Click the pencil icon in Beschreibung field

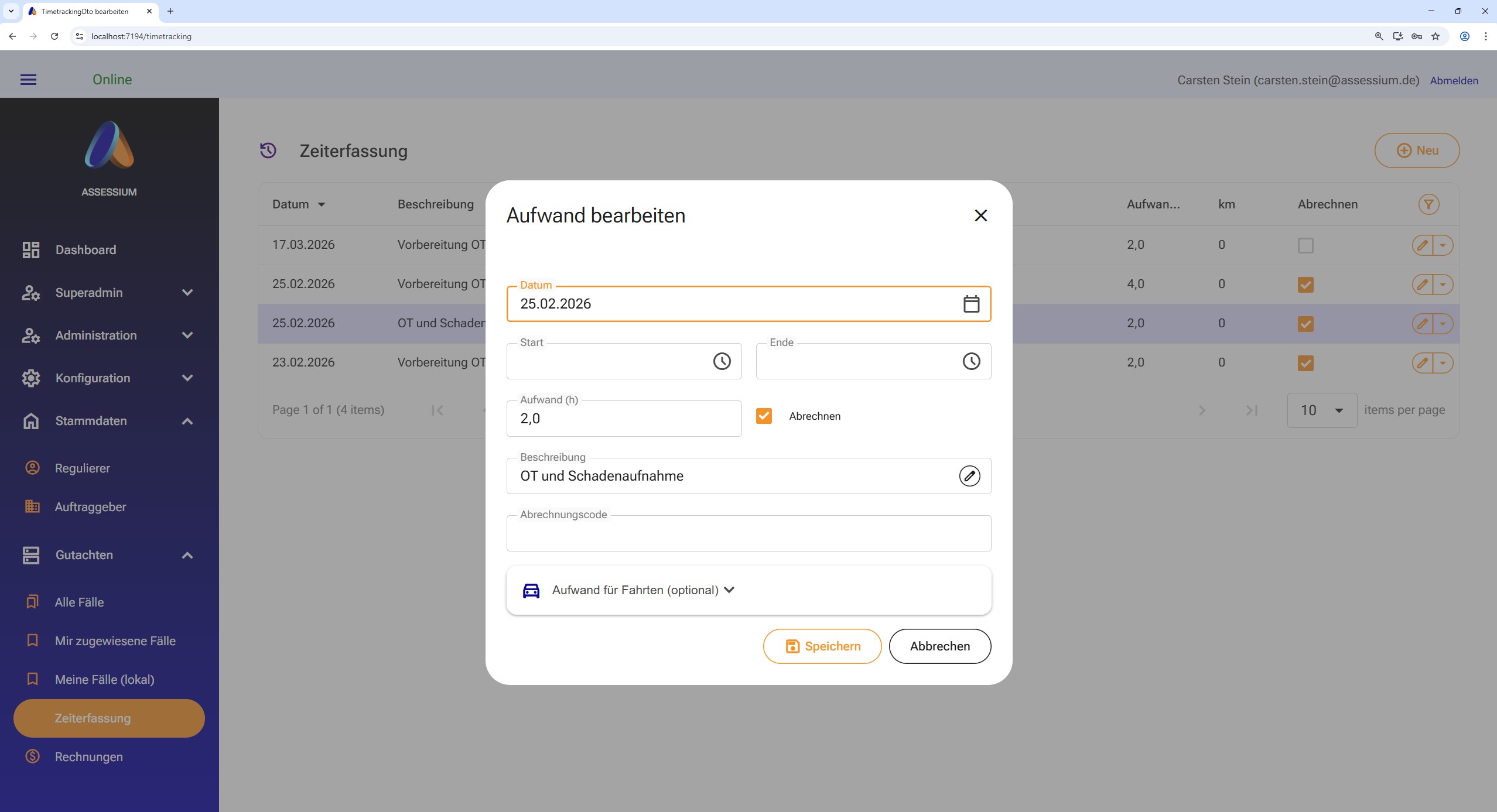coord(969,476)
